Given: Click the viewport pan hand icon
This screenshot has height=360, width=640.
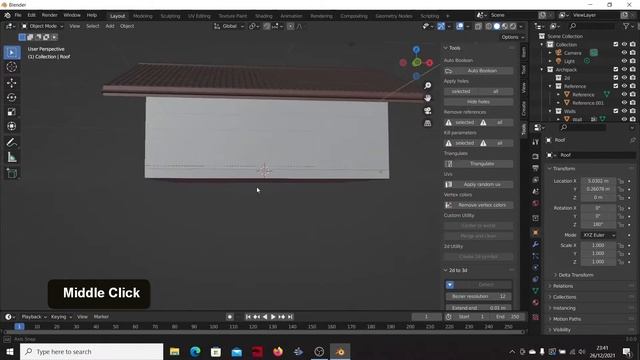Looking at the screenshot, I should click(x=427, y=98).
